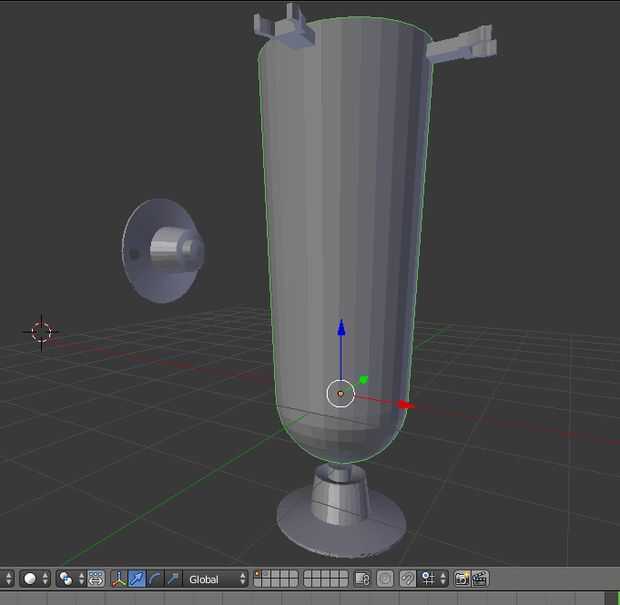Click the green Y-axis handle of the gizmo
The height and width of the screenshot is (605, 620).
click(364, 380)
